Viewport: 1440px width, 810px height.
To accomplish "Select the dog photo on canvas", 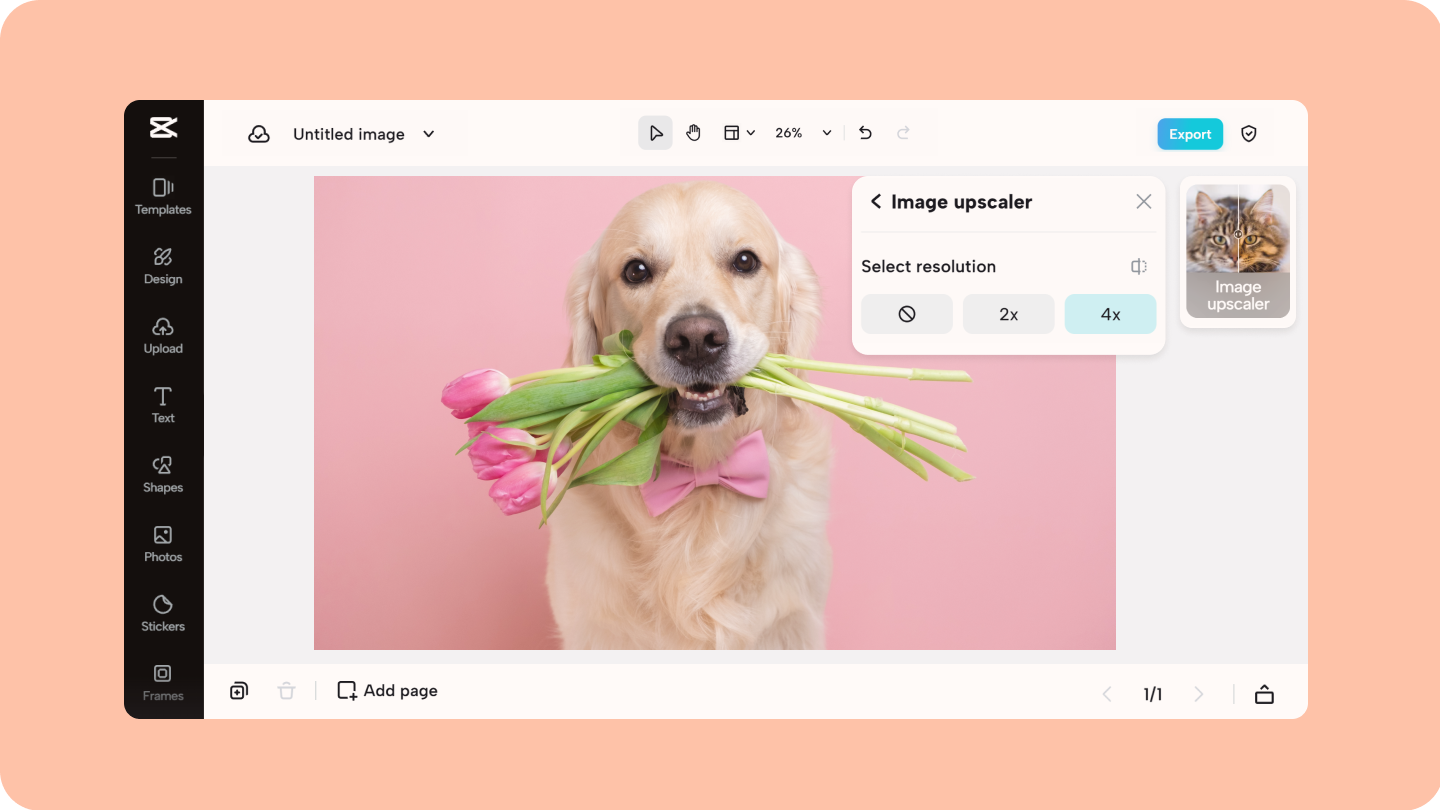I will [x=715, y=413].
